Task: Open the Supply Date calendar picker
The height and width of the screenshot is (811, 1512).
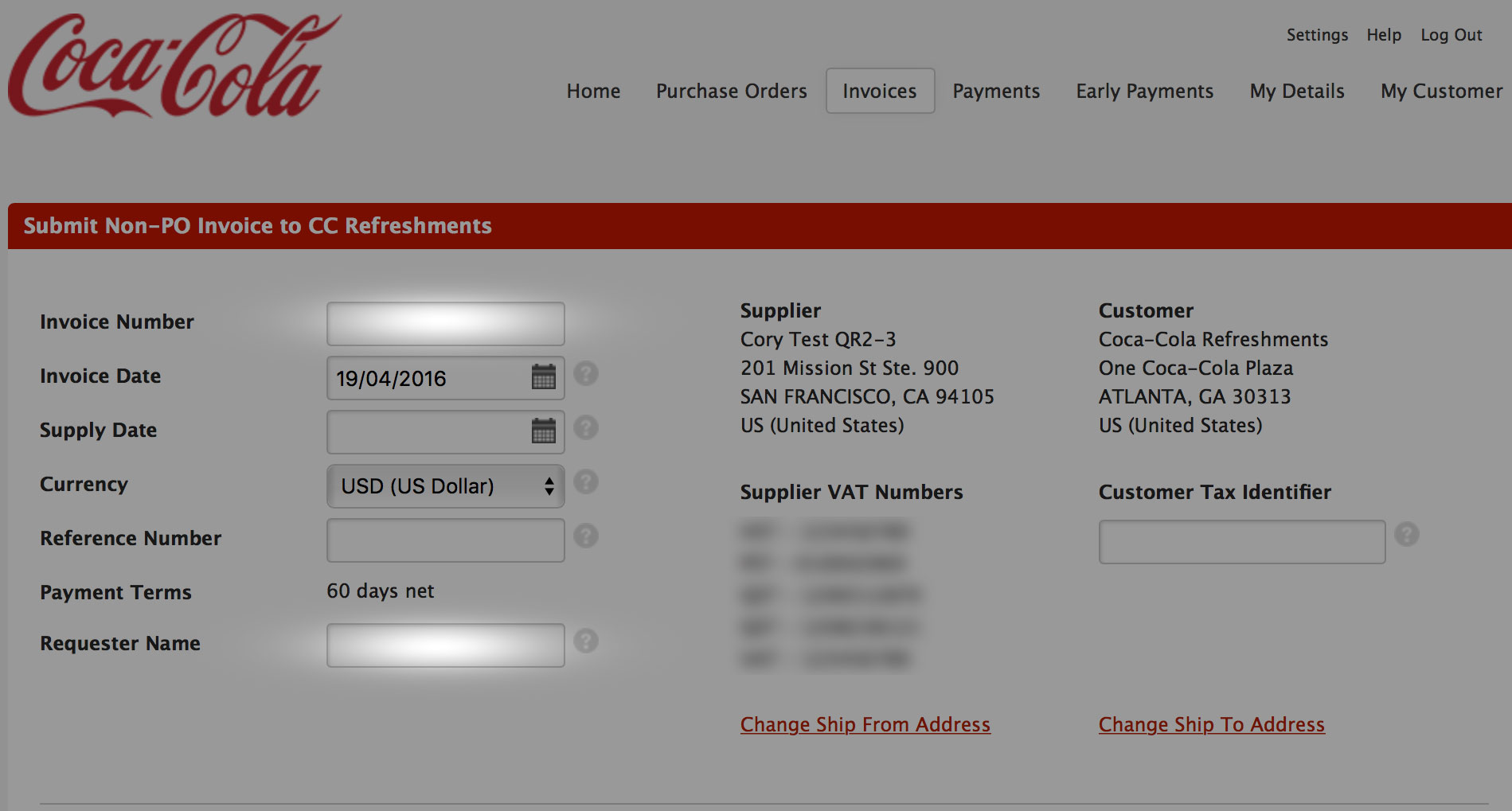Action: tap(543, 431)
